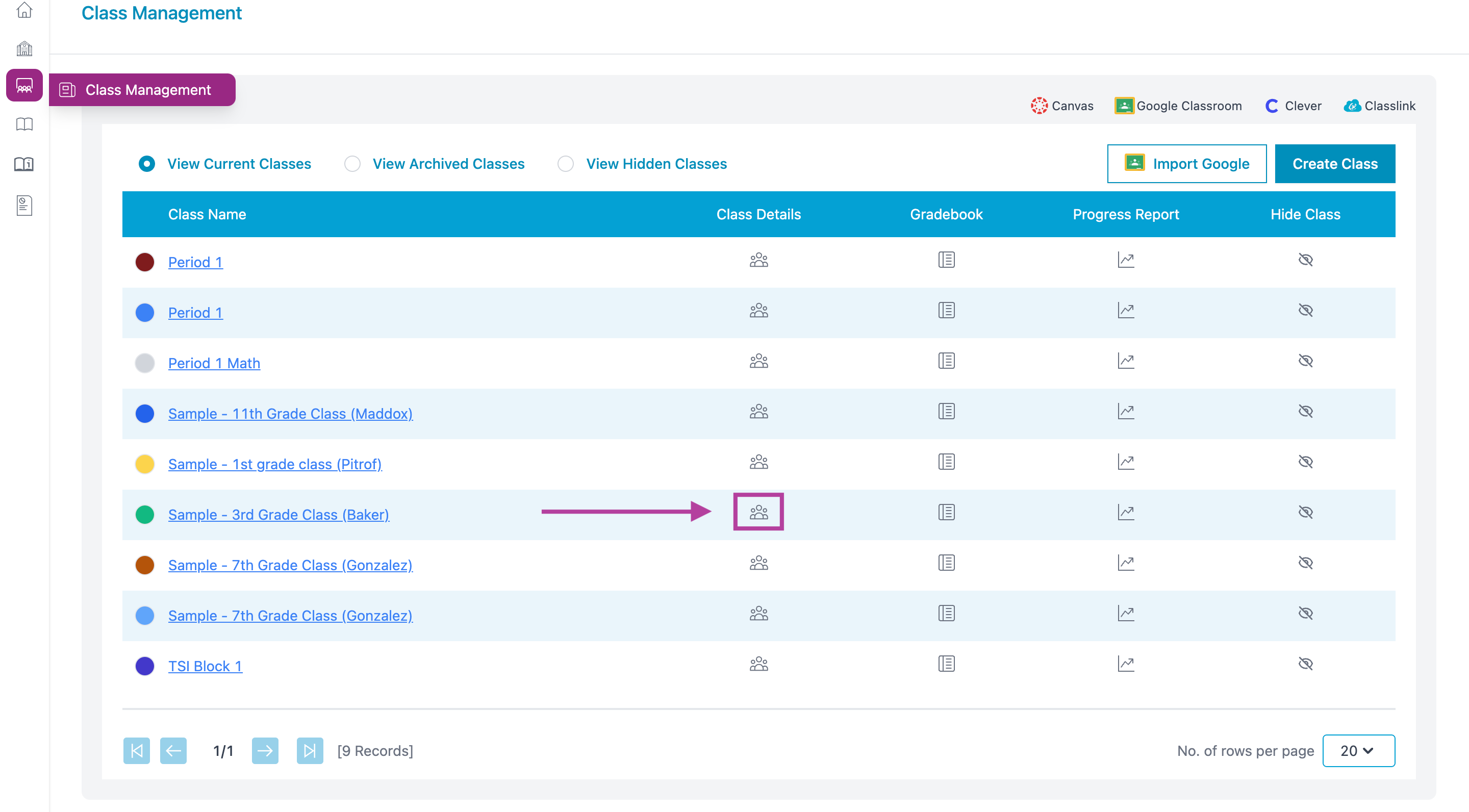Open gradebook for first Period 1

coord(946,260)
